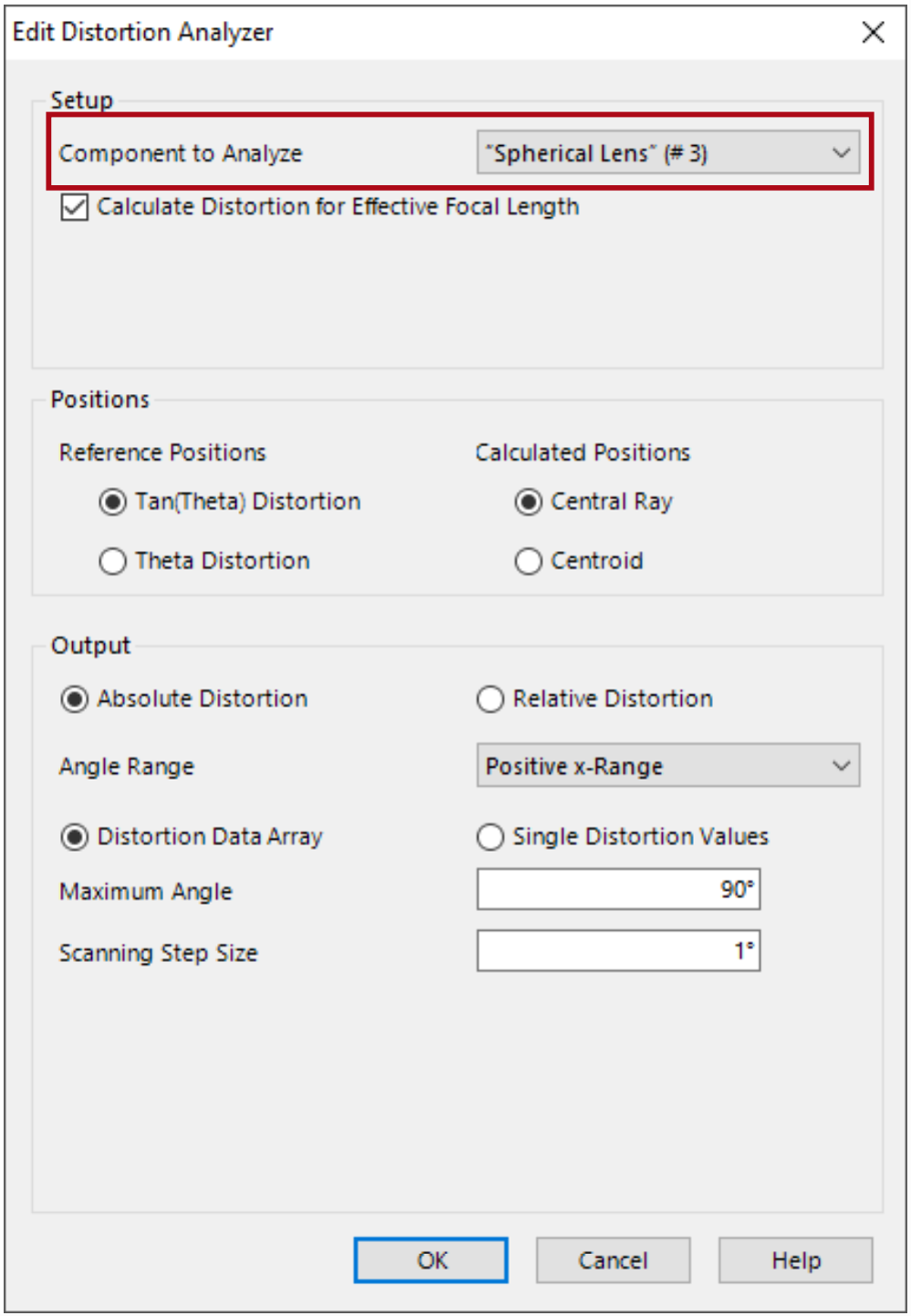Select Absolute Distortion output option

coord(74,699)
